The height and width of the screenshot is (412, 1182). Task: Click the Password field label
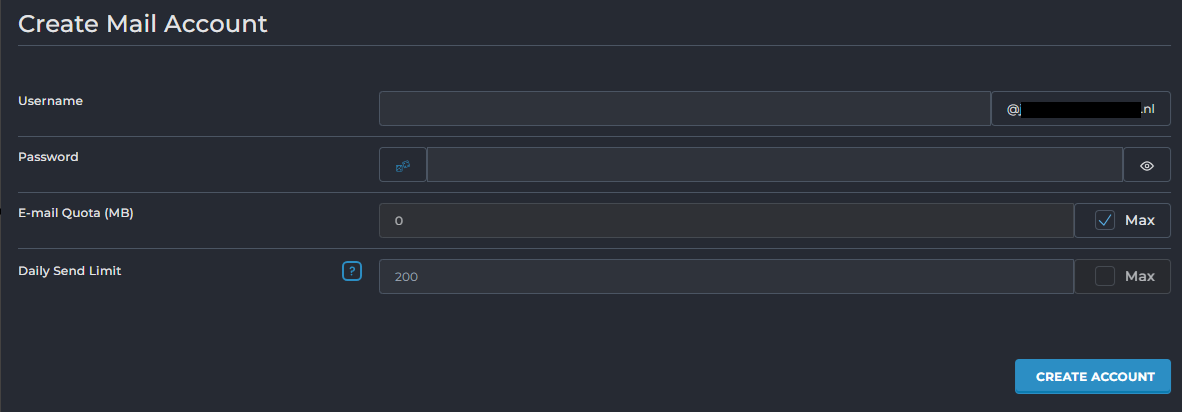pos(48,157)
